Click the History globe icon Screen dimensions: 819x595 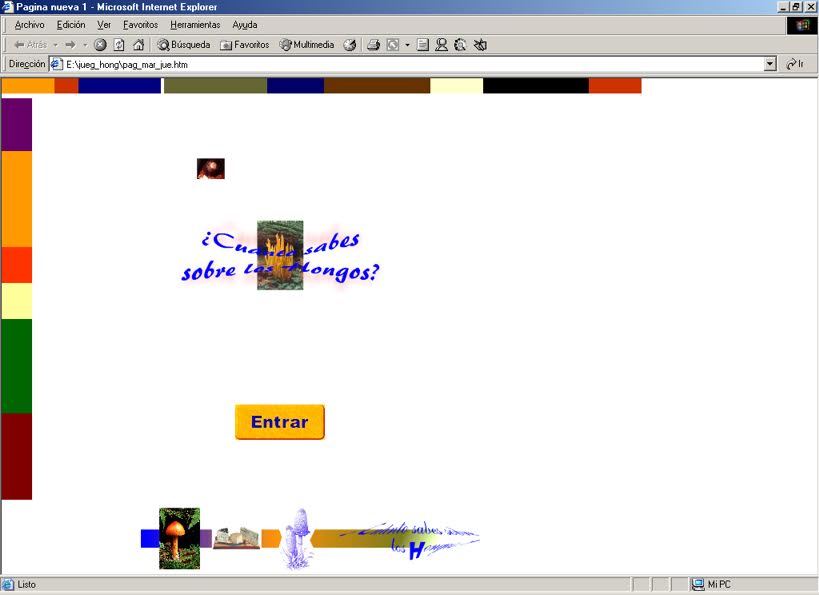tap(349, 45)
